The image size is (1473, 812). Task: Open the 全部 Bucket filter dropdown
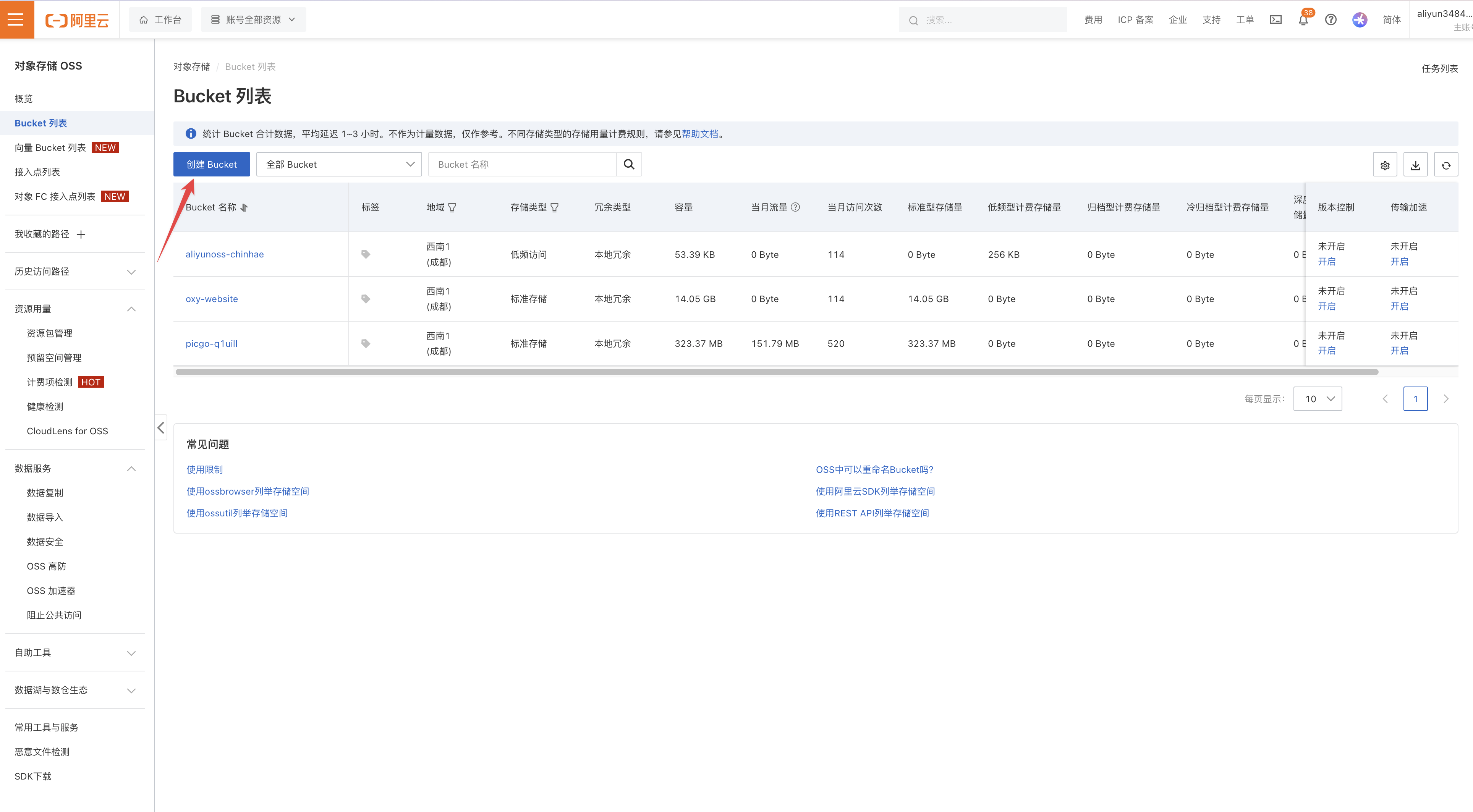(x=339, y=164)
